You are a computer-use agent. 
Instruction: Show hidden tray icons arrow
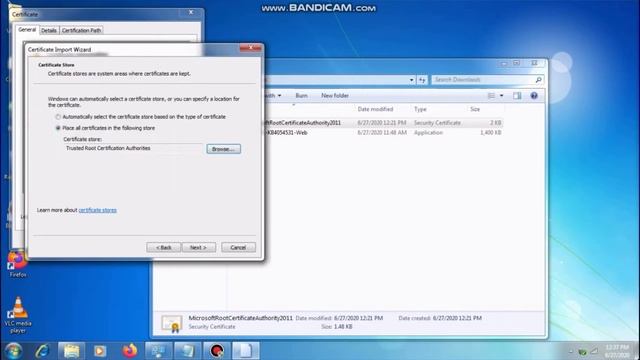[x=570, y=351]
